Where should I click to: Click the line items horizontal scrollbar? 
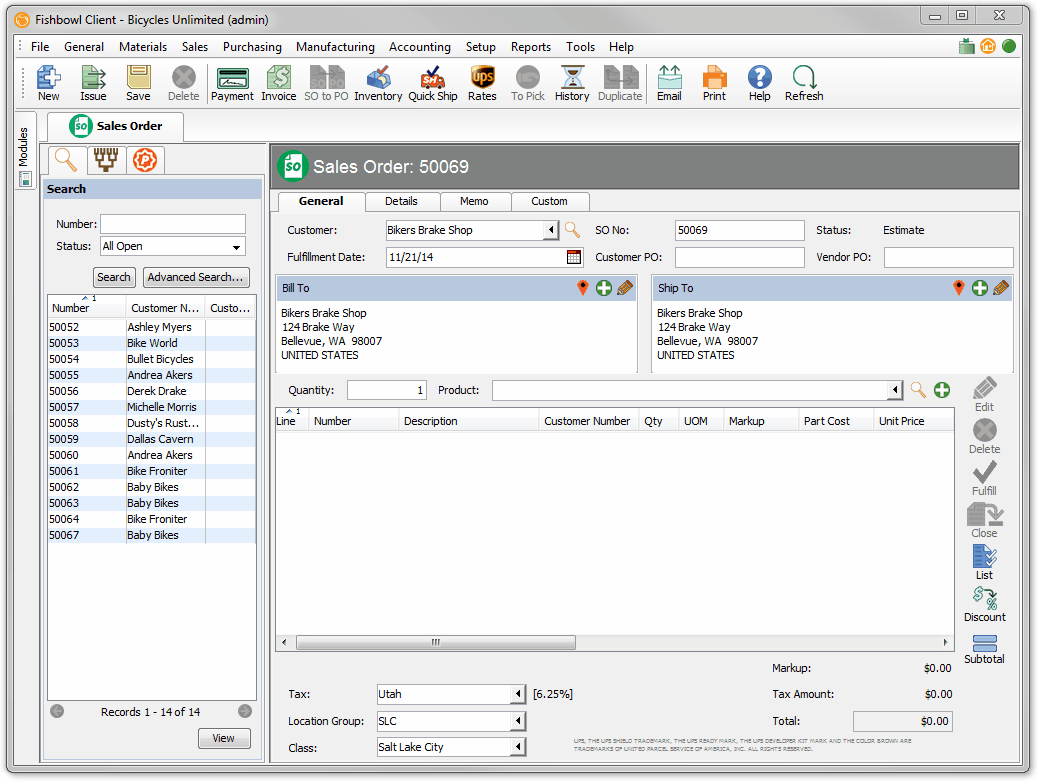tap(436, 642)
